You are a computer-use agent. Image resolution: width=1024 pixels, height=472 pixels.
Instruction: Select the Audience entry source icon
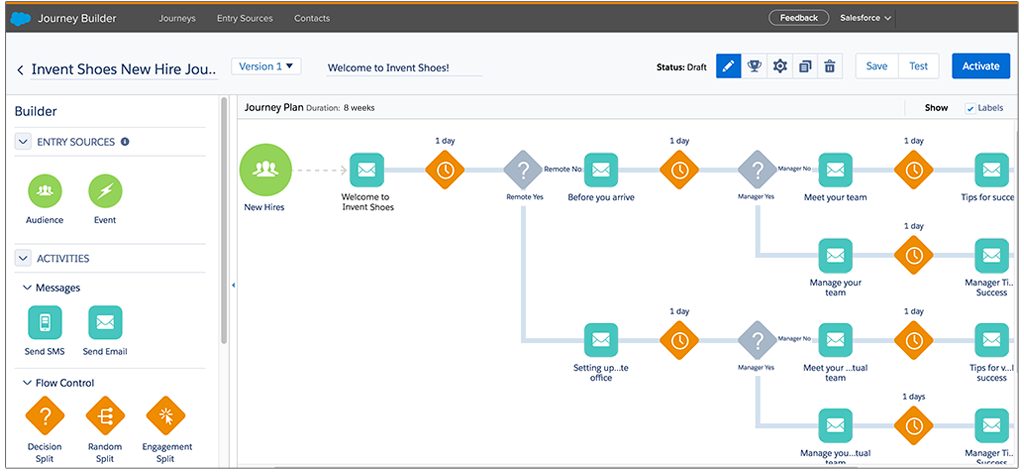click(x=44, y=191)
